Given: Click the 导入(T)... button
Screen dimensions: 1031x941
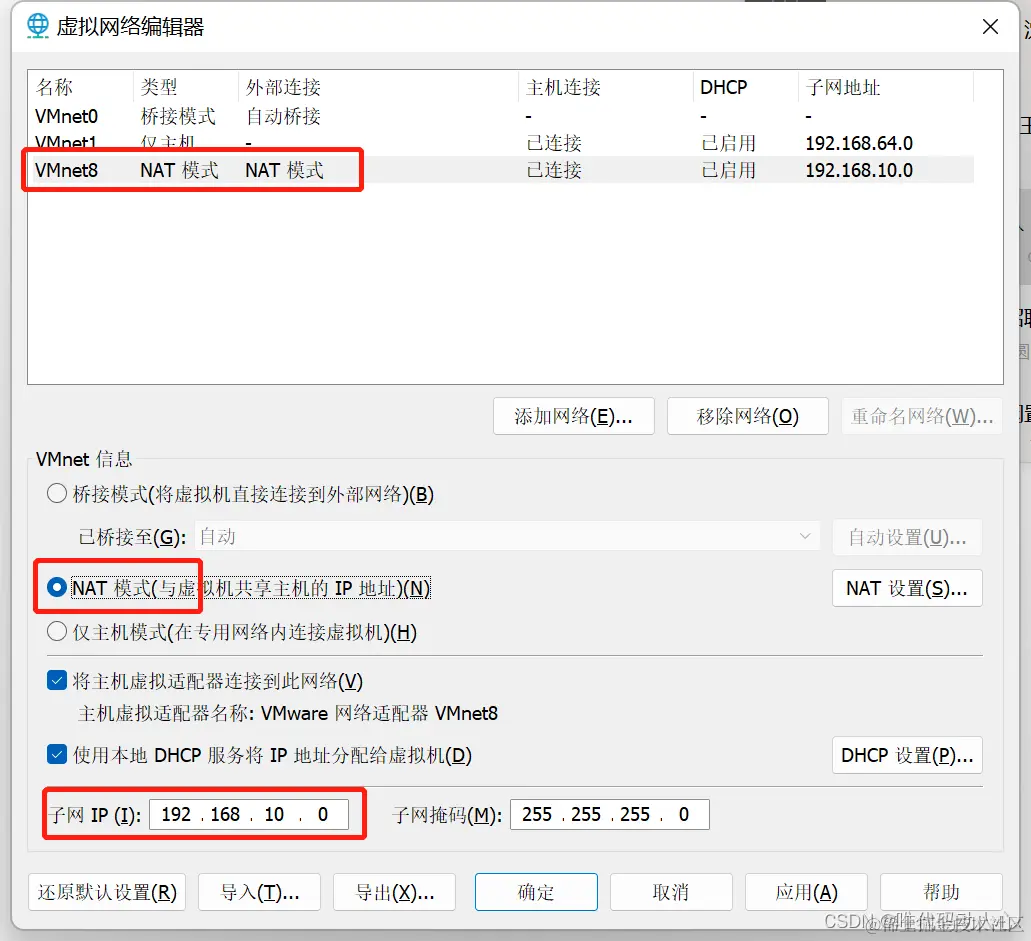Looking at the screenshot, I should 259,892.
